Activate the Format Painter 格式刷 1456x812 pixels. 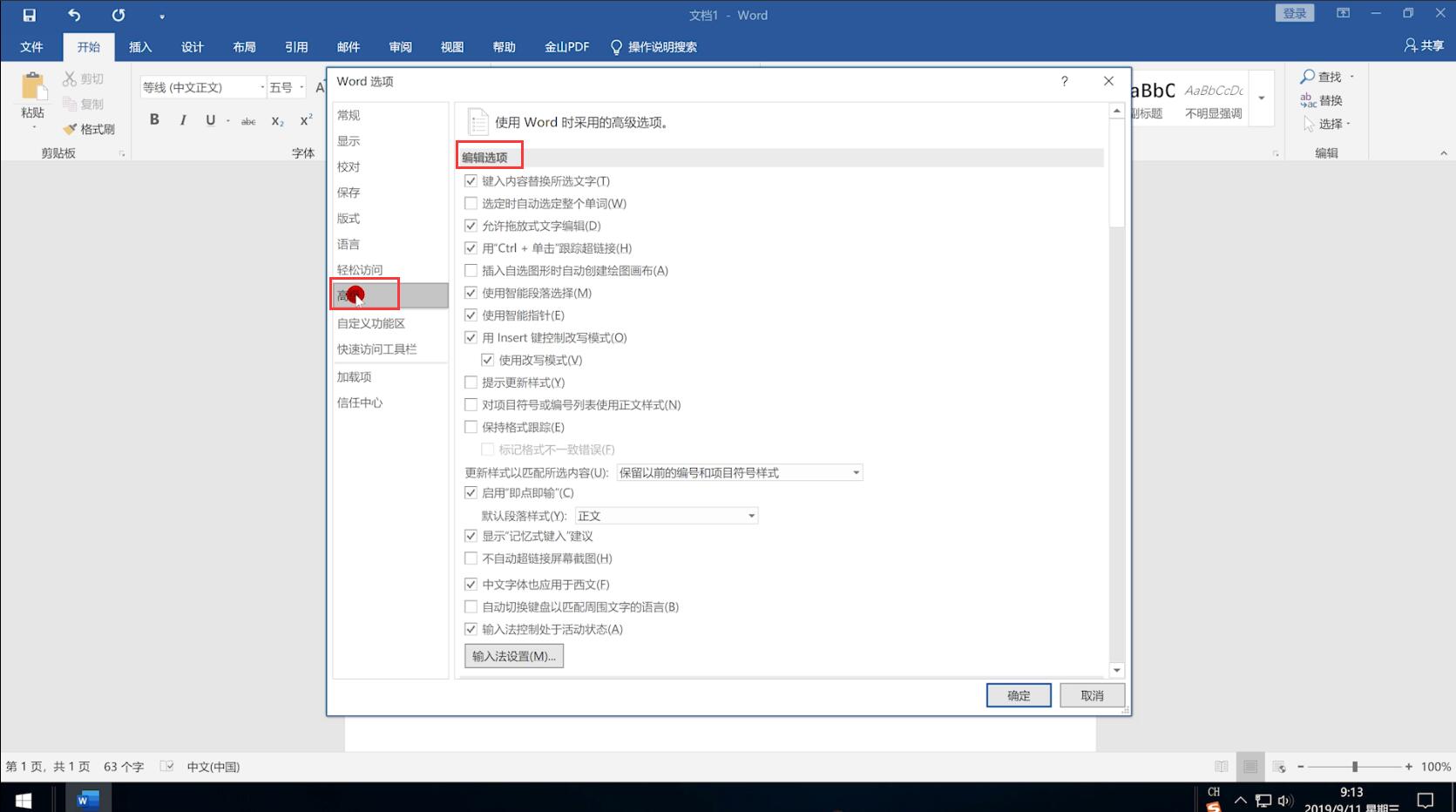[x=89, y=129]
